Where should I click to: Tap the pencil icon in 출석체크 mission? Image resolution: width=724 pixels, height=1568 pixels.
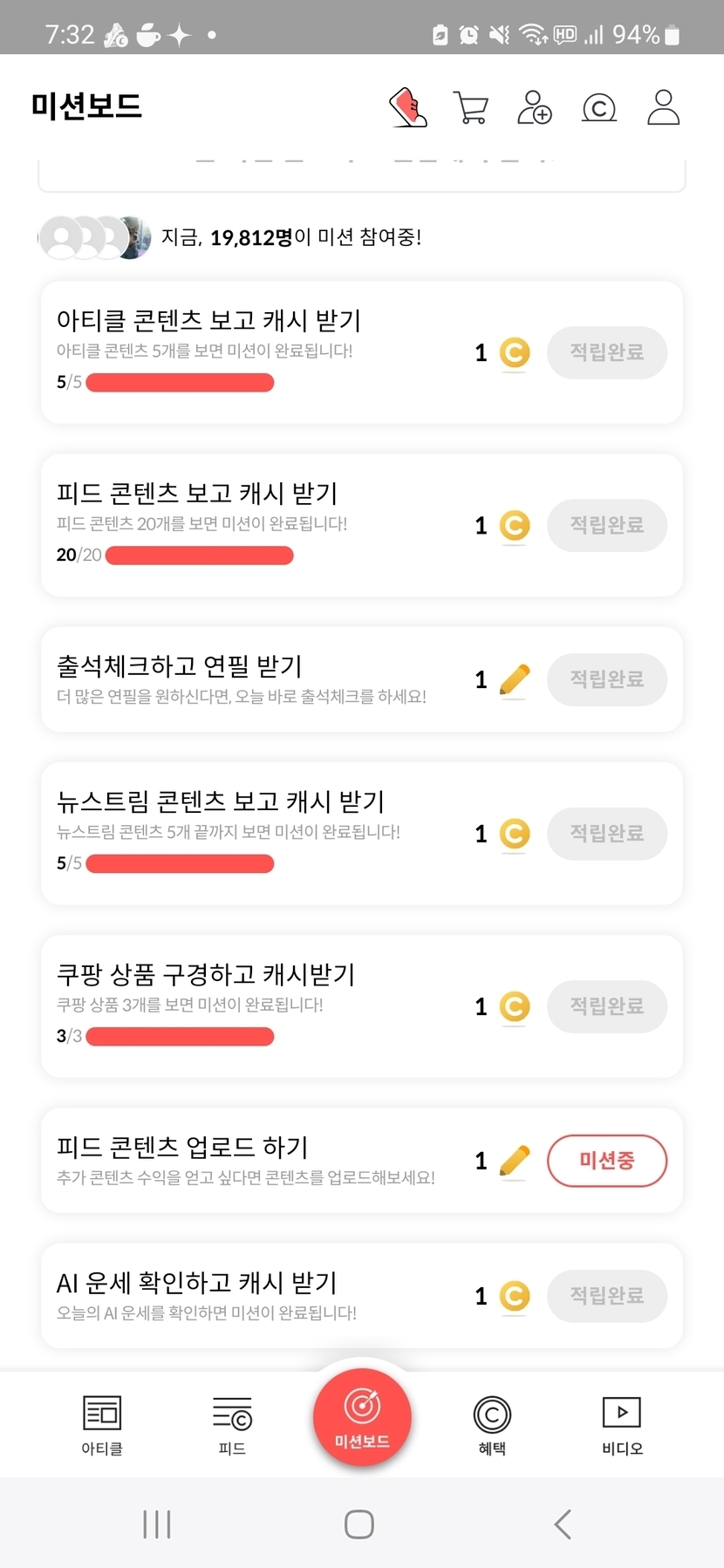[515, 679]
